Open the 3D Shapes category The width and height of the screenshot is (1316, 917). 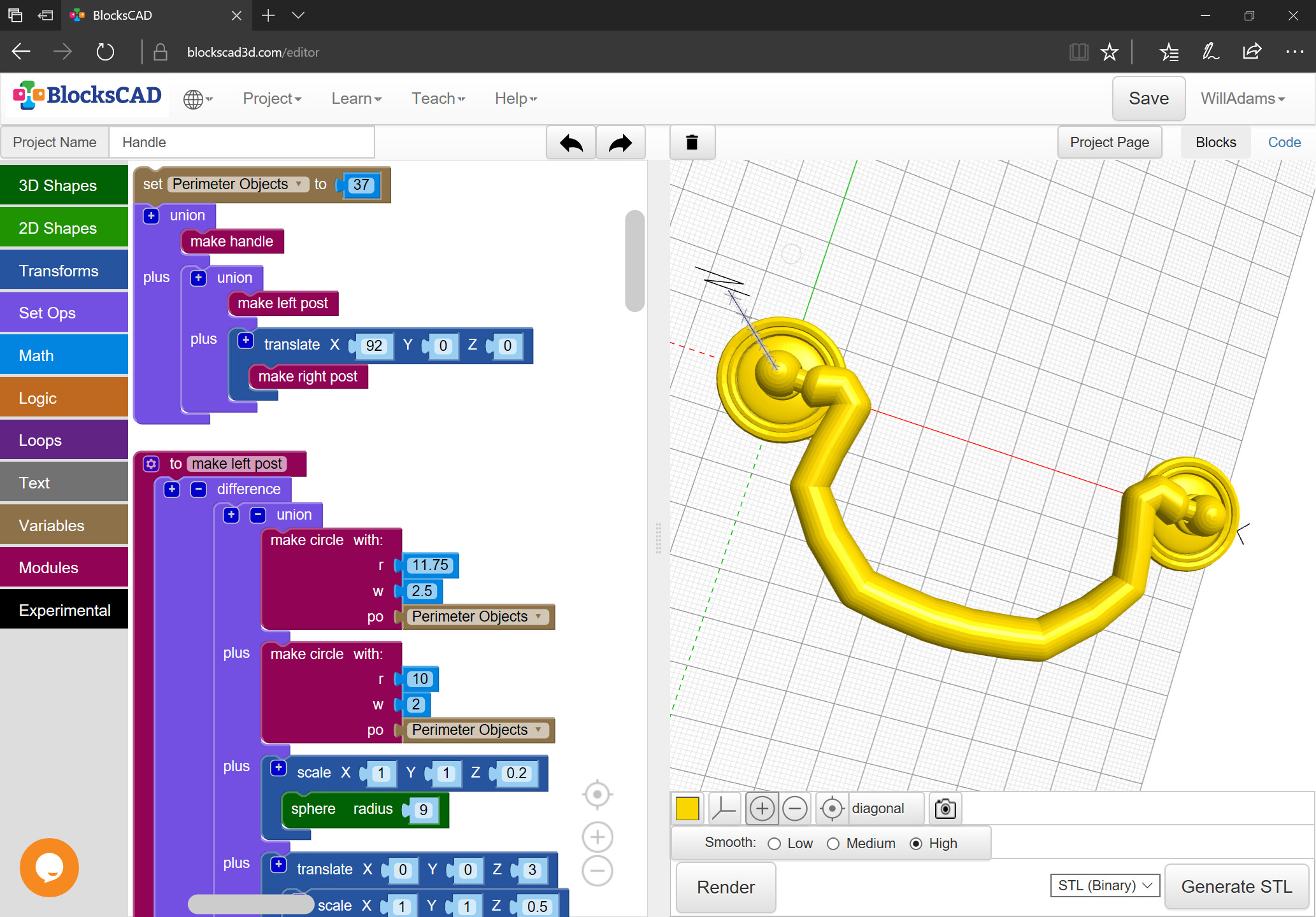point(64,185)
